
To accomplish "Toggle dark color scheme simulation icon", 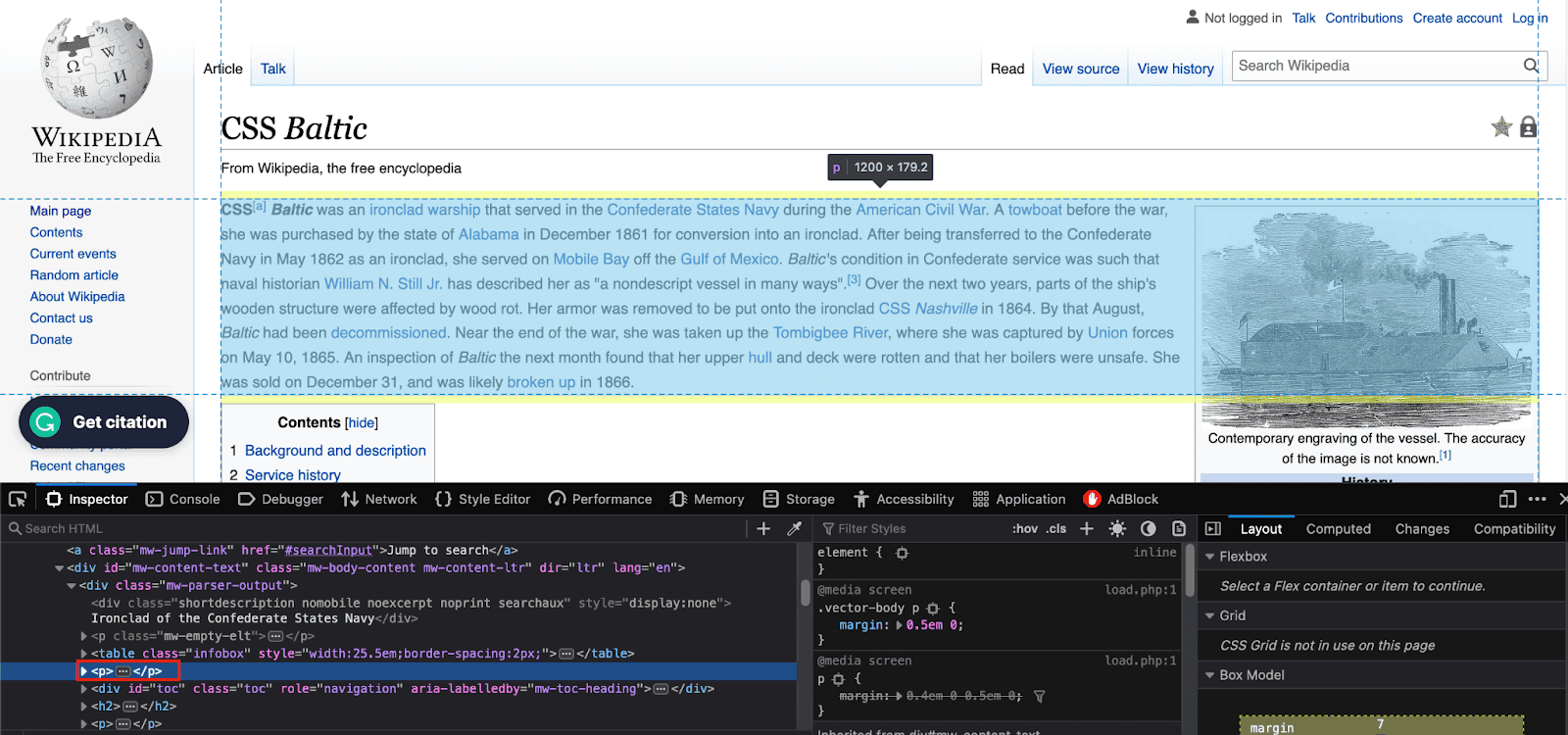I will coord(1149,528).
